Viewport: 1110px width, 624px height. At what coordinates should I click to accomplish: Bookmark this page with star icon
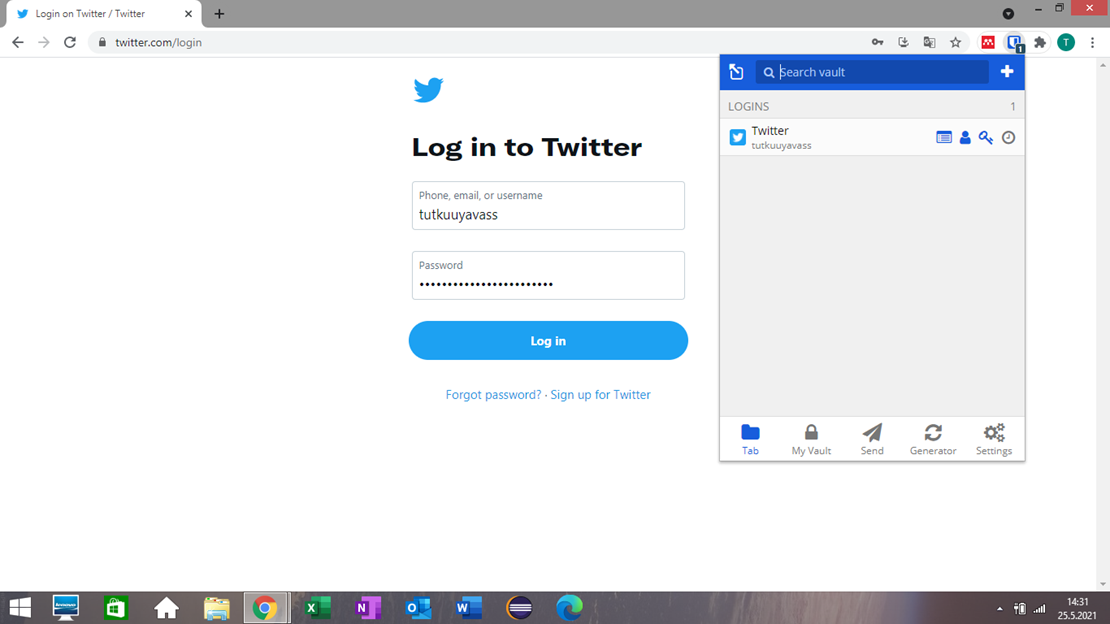click(956, 42)
